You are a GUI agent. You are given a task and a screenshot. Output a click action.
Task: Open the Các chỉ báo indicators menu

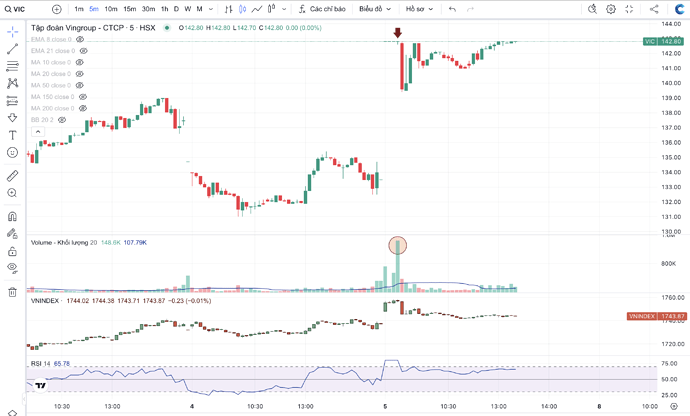tap(322, 9)
